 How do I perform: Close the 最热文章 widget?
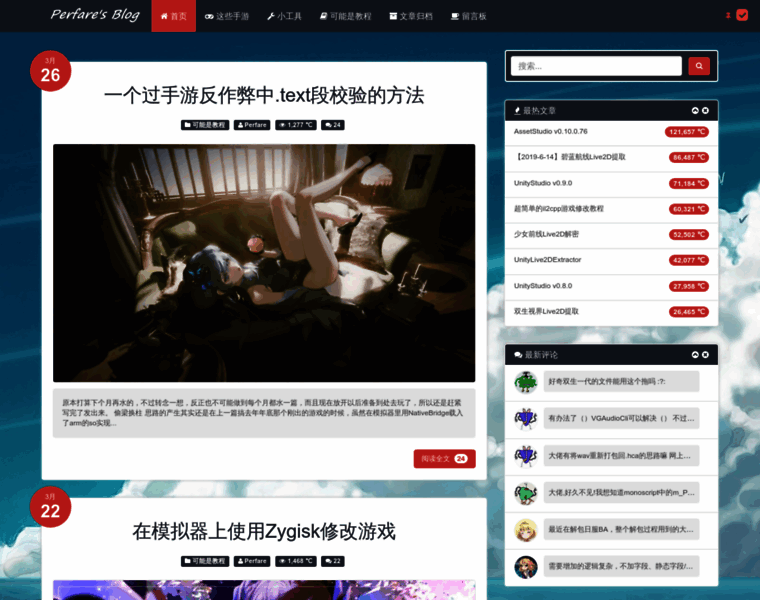[x=705, y=111]
